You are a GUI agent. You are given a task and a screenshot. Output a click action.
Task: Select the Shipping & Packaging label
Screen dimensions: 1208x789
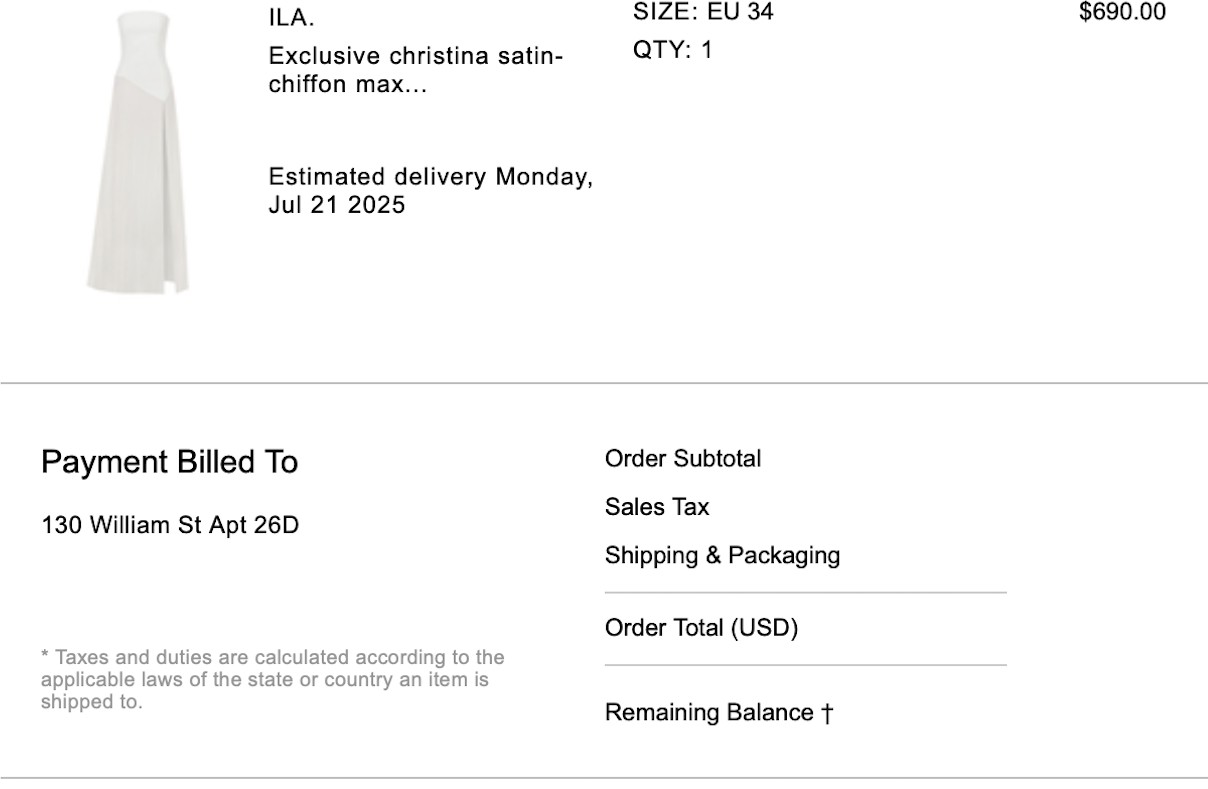point(722,555)
